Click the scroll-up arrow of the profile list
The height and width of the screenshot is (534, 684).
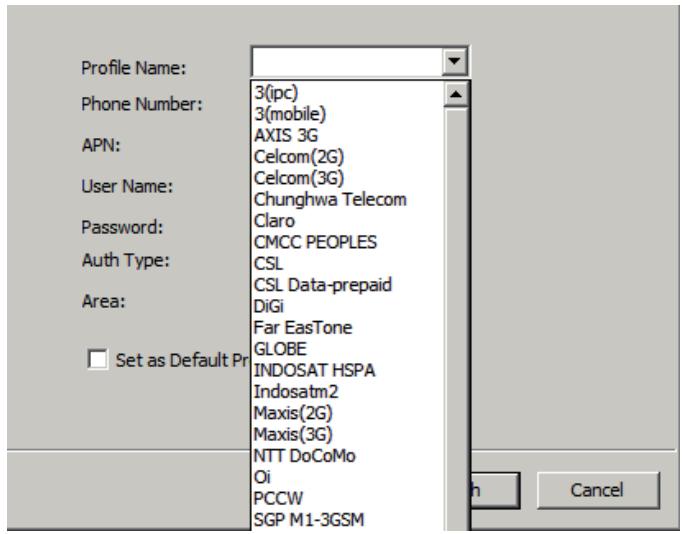point(455,94)
